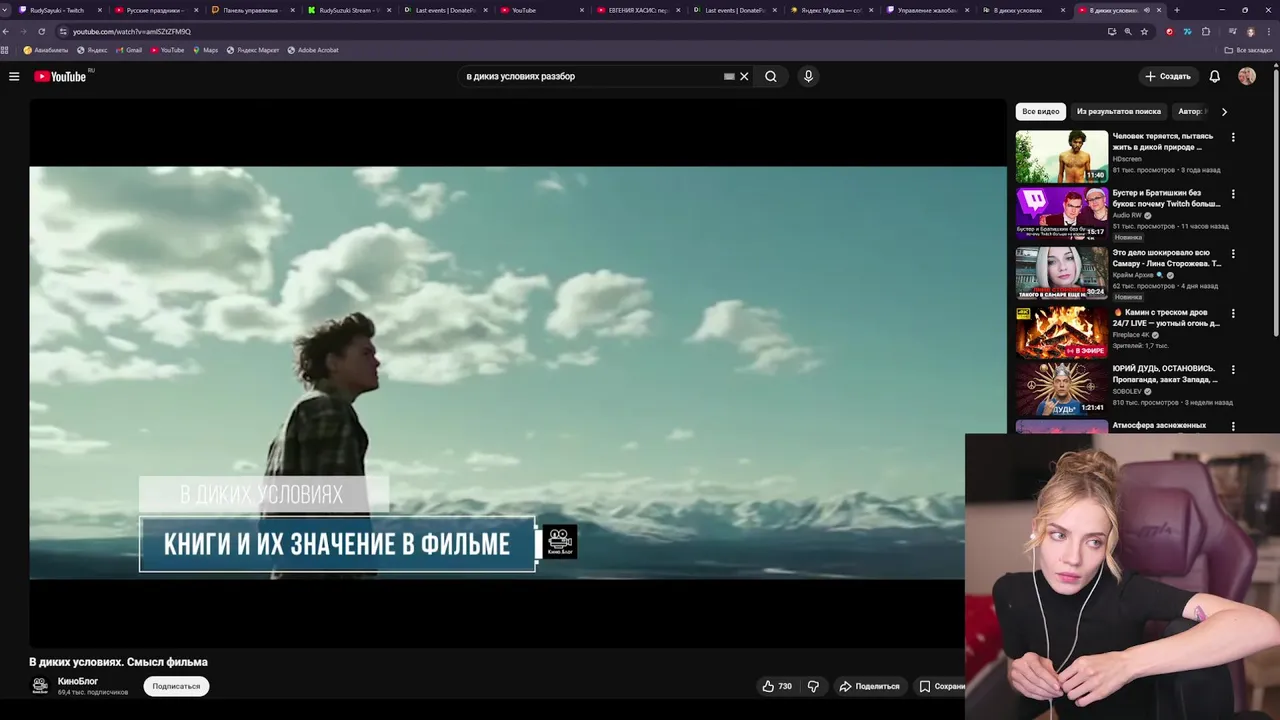Screen dimensions: 1280x720
Task: Submit search with magnifier button
Action: pyautogui.click(x=771, y=76)
